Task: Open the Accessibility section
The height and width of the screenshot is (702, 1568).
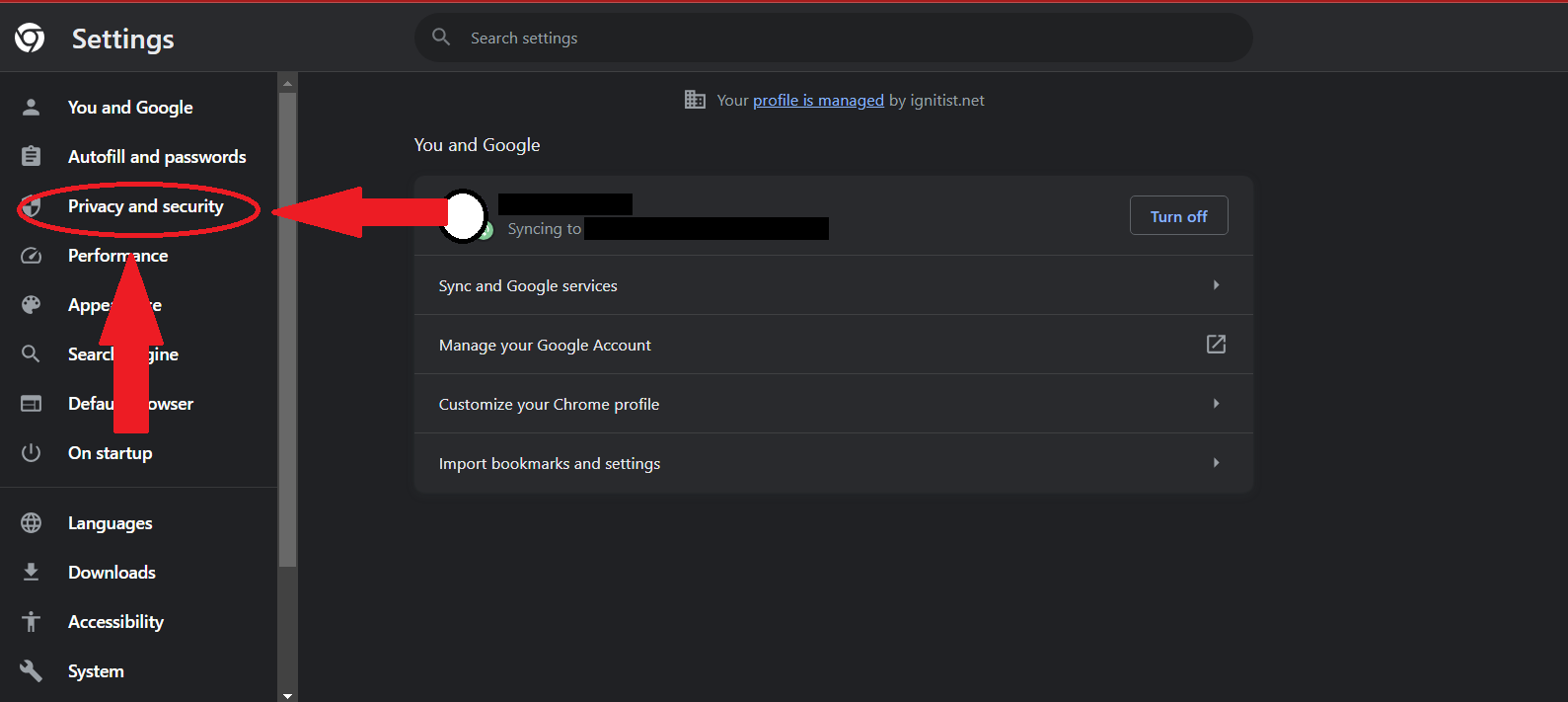Action: [115, 621]
